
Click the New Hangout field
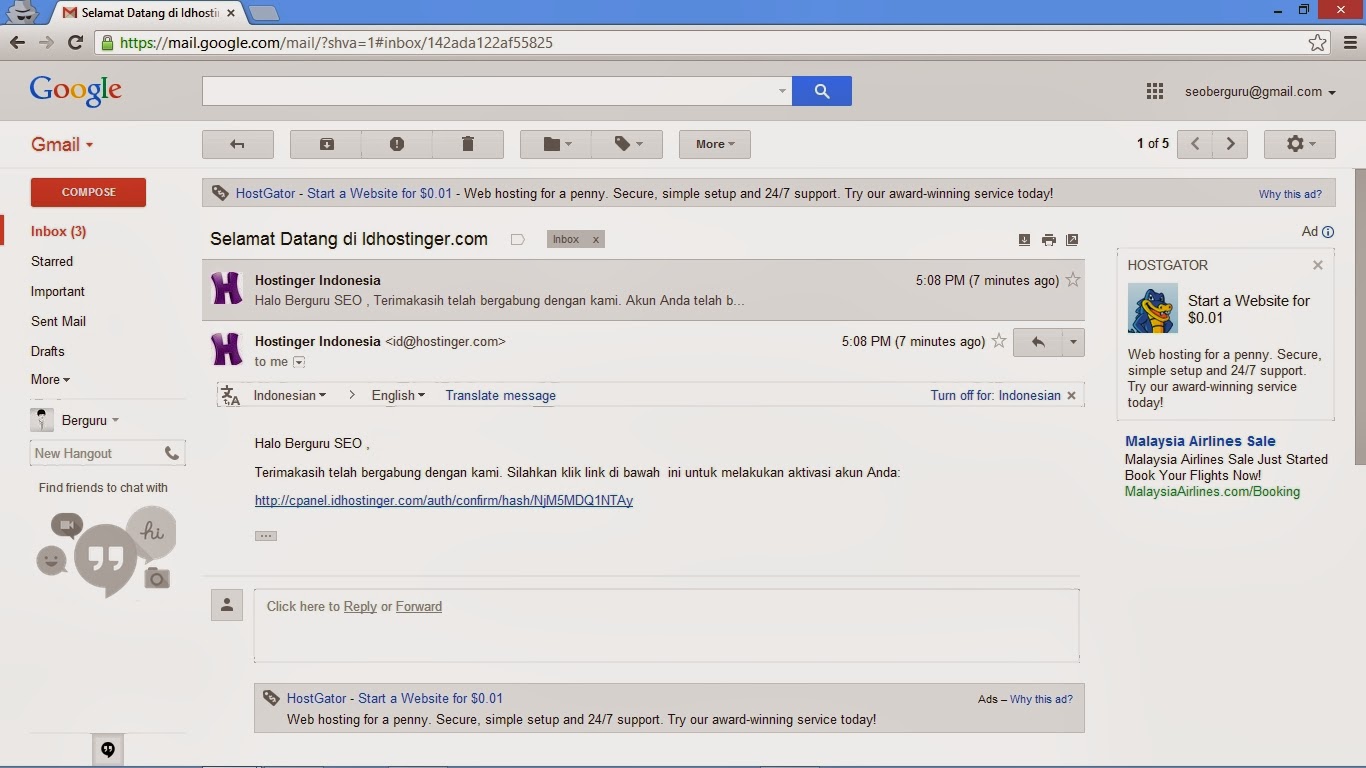[x=96, y=453]
